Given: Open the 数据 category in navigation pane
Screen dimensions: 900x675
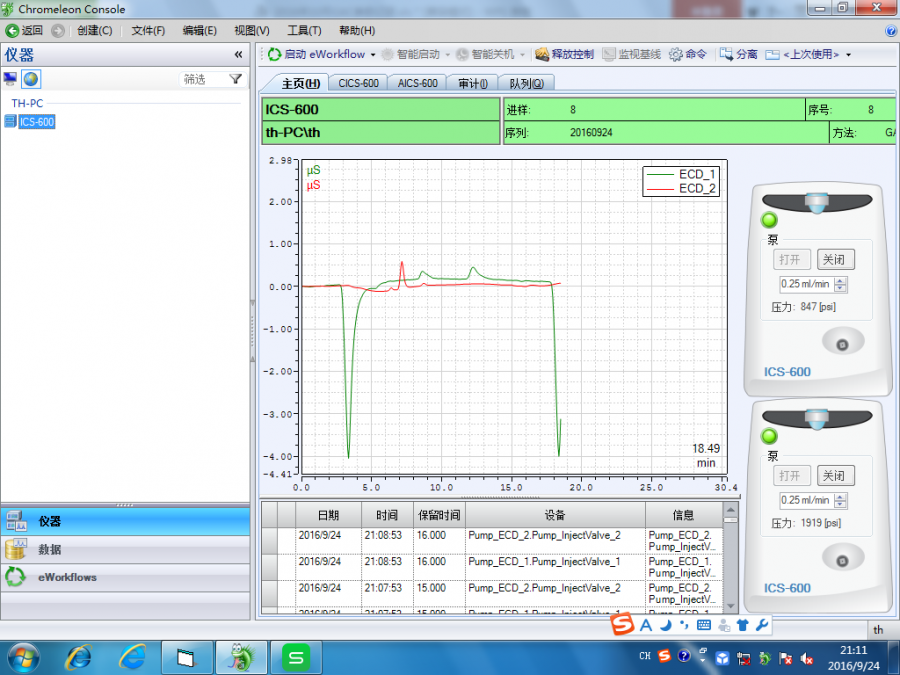Looking at the screenshot, I should (x=125, y=549).
